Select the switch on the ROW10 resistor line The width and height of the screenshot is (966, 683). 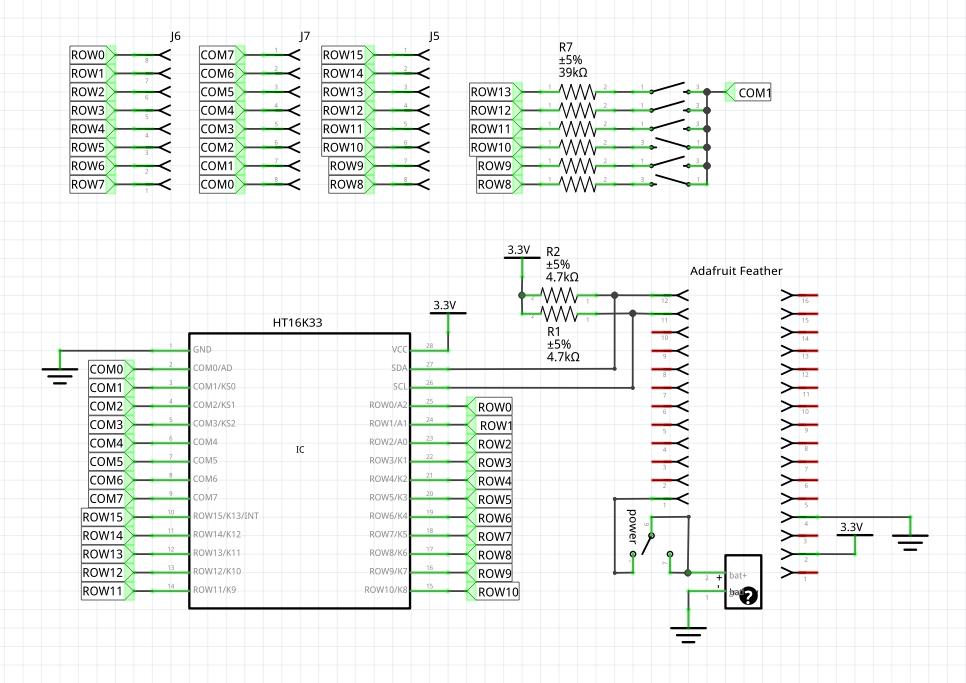(x=670, y=143)
